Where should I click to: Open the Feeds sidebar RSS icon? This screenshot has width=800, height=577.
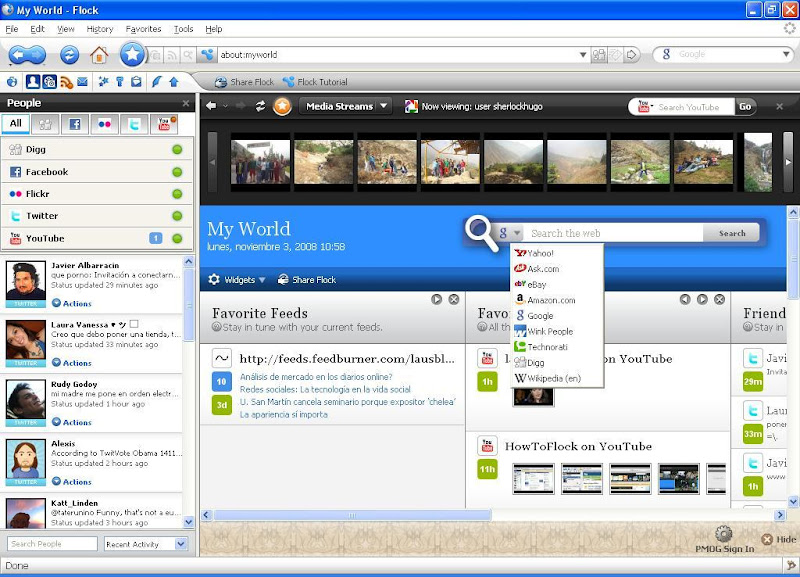point(66,82)
